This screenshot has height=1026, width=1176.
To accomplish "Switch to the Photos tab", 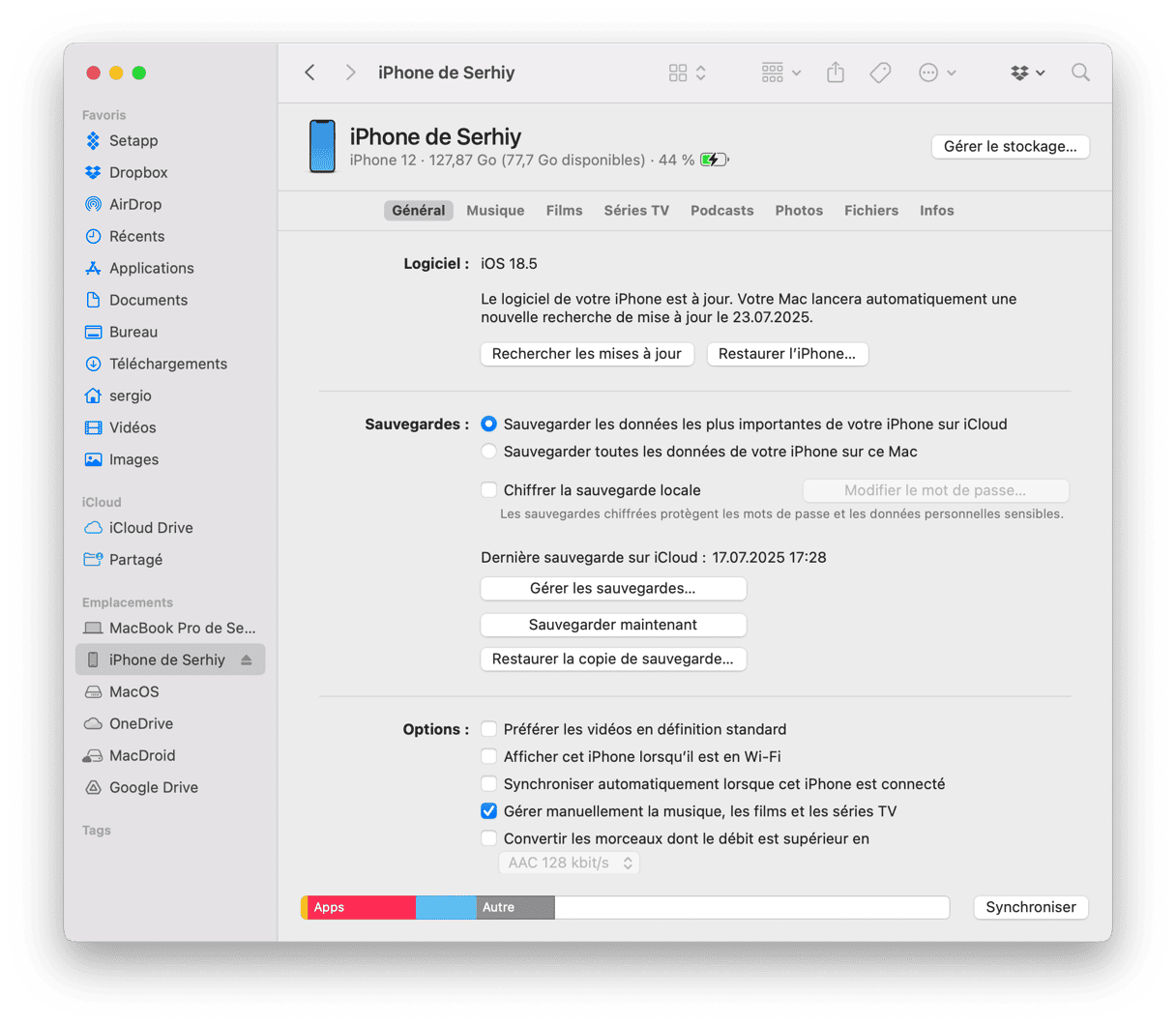I will (799, 211).
